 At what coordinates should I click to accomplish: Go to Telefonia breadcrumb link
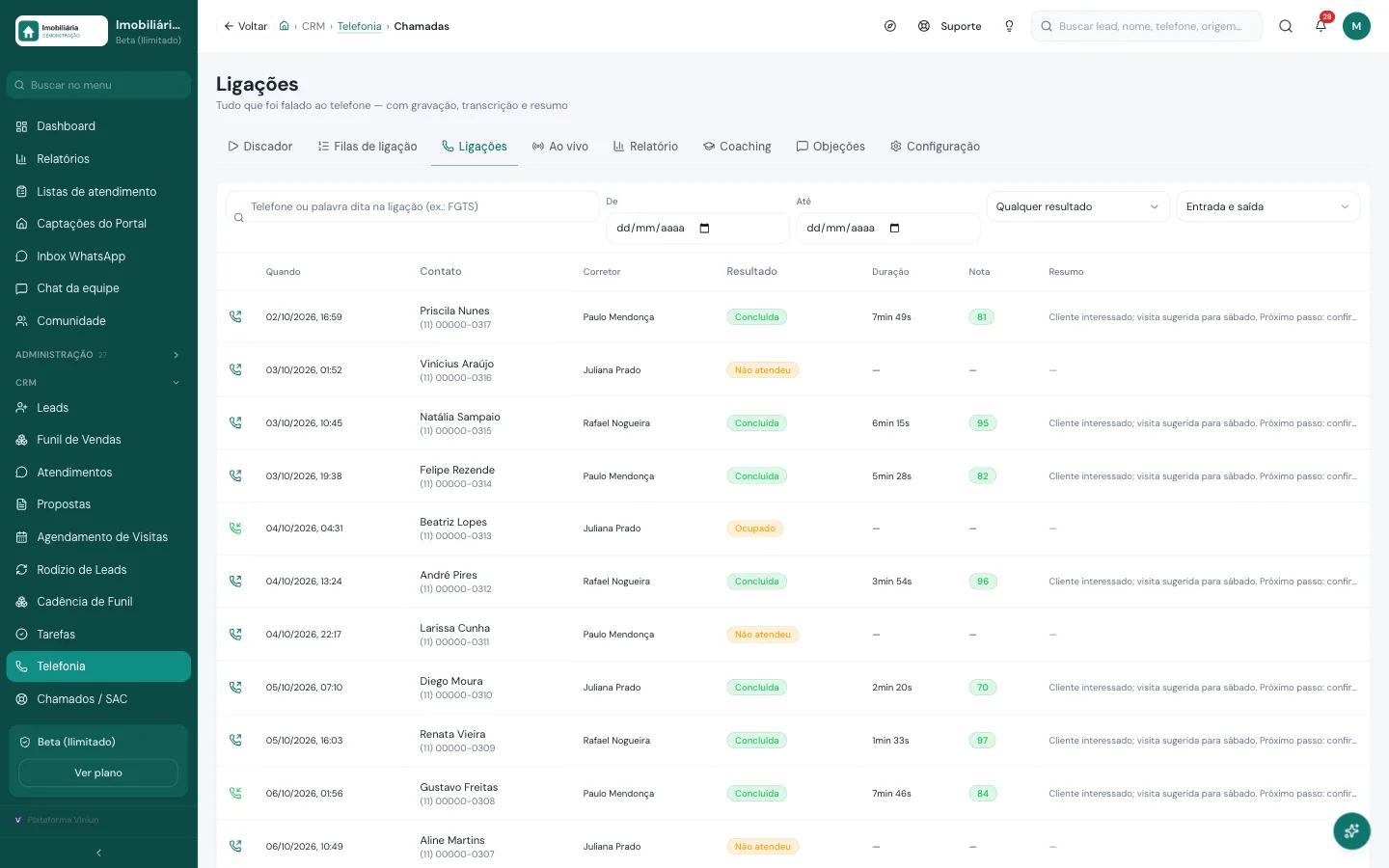(x=360, y=26)
